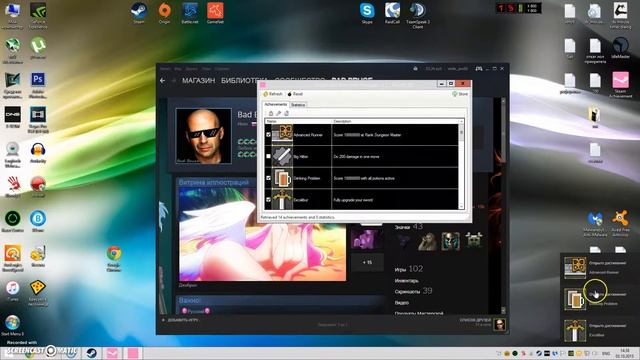
Task: Click the Steam profile avatar picture
Action: (x=204, y=136)
